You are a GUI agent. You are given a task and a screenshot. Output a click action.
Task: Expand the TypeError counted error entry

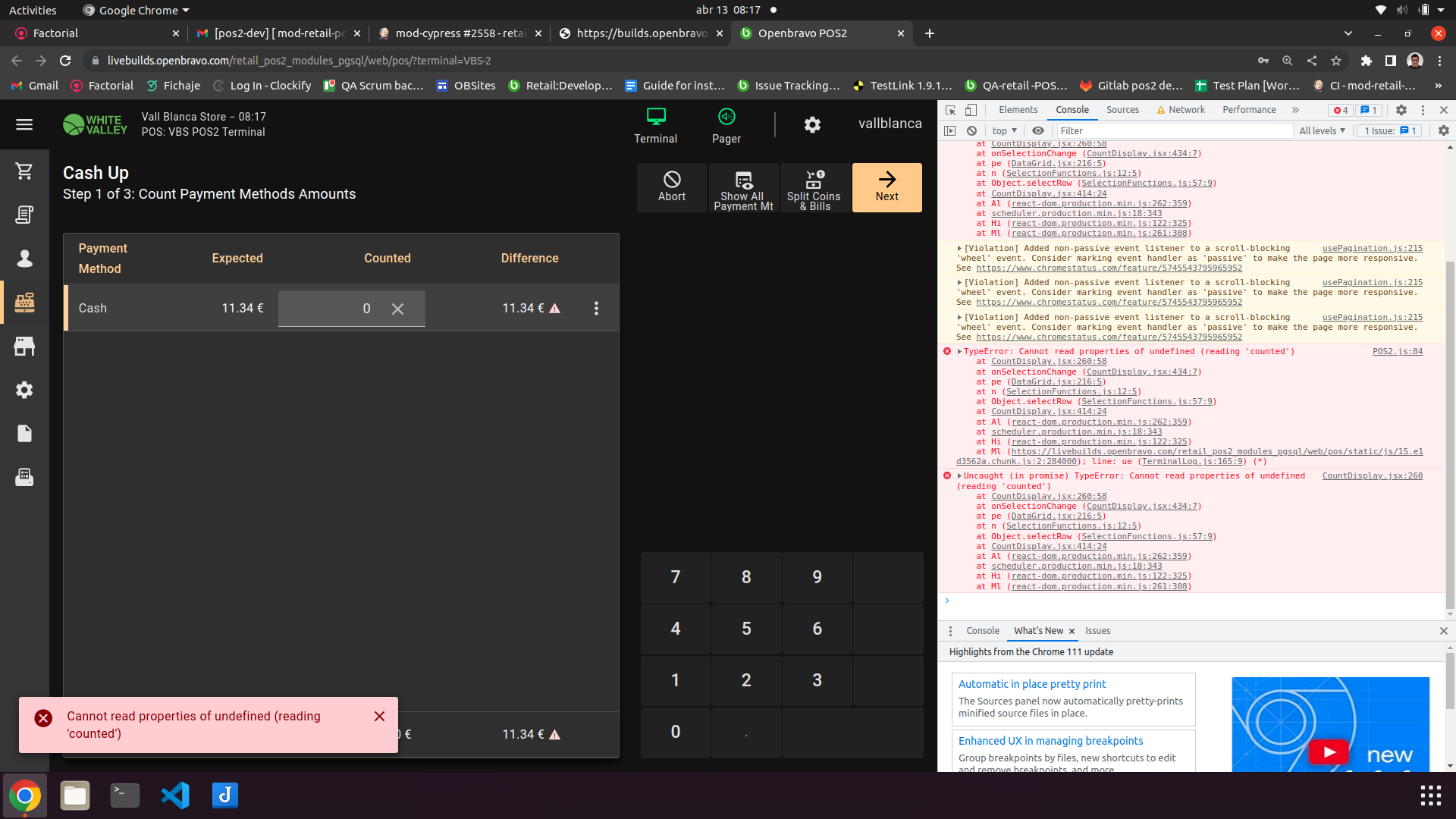click(959, 352)
